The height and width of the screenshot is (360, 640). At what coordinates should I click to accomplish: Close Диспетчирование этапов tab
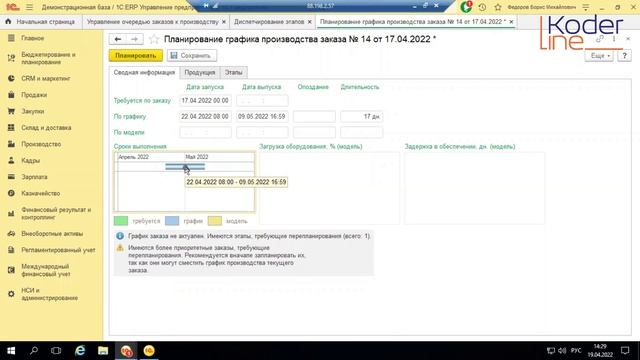click(x=309, y=22)
